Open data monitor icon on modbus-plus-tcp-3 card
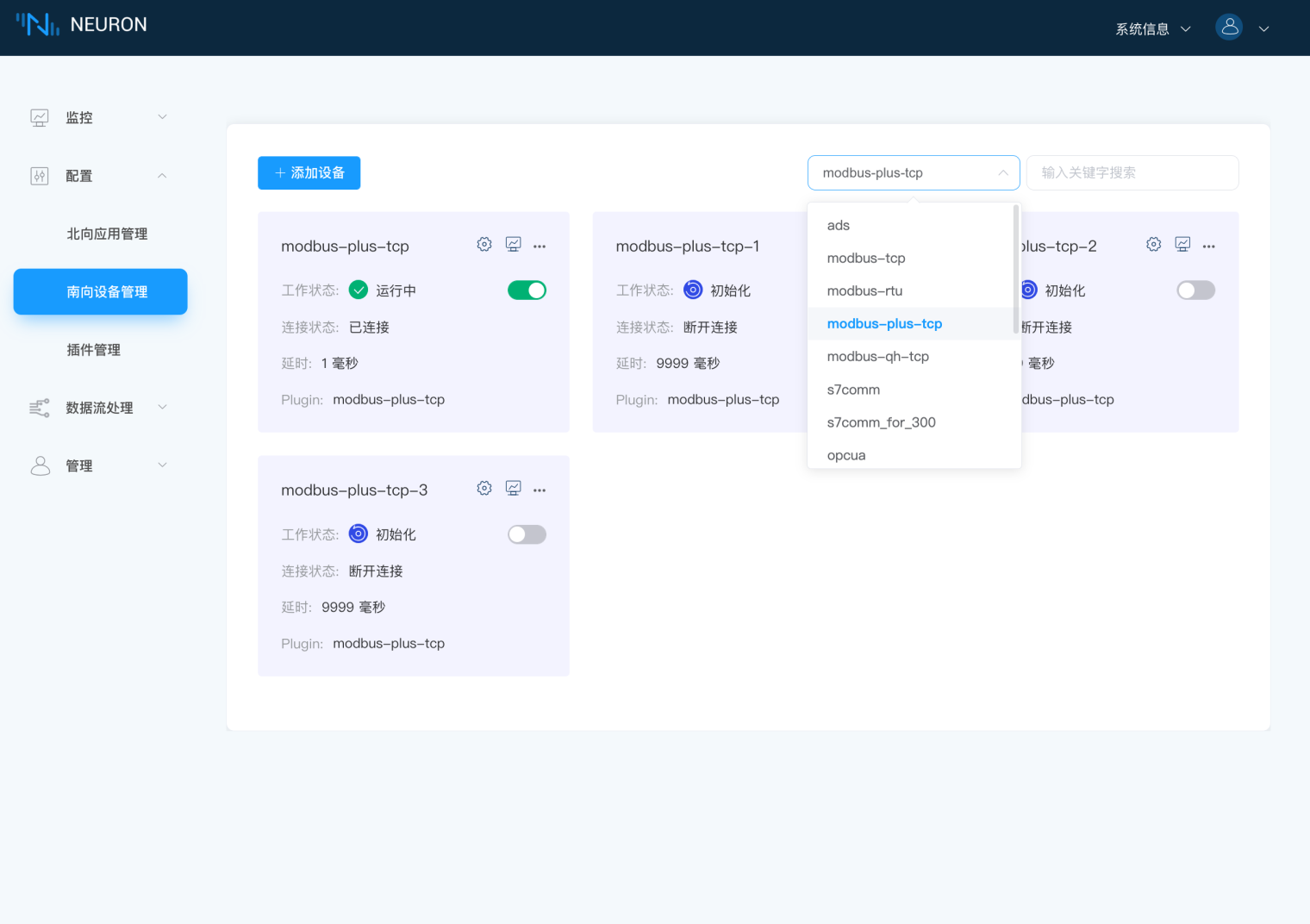Image resolution: width=1310 pixels, height=924 pixels. [513, 489]
